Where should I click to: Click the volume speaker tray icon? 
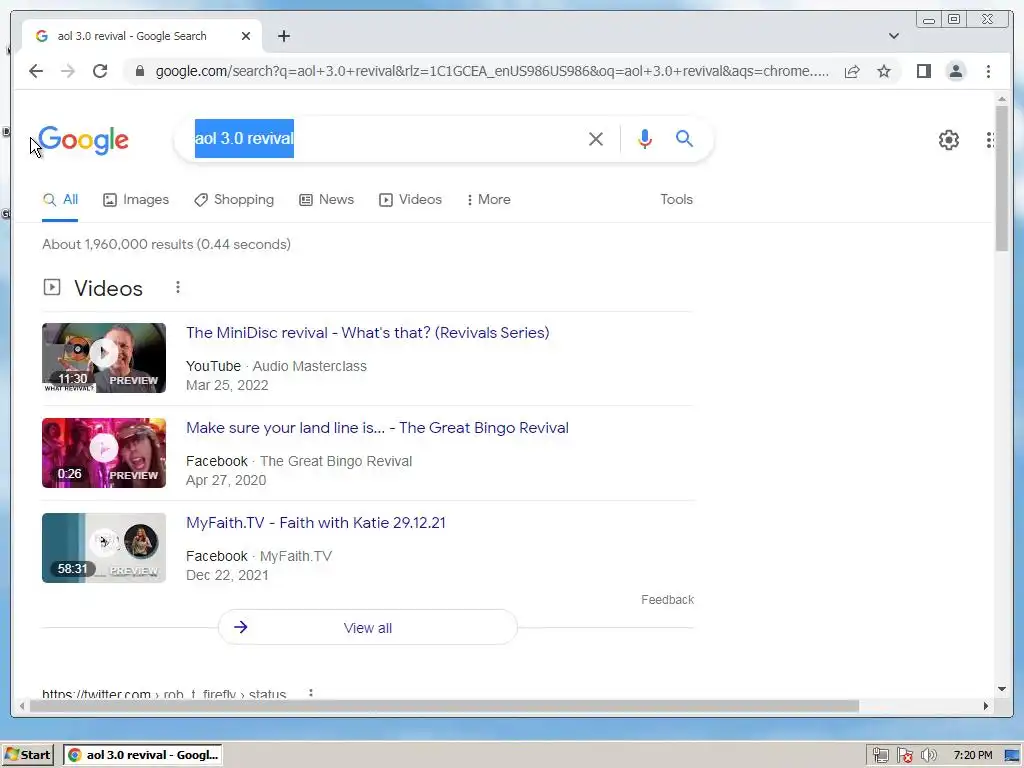click(x=928, y=756)
